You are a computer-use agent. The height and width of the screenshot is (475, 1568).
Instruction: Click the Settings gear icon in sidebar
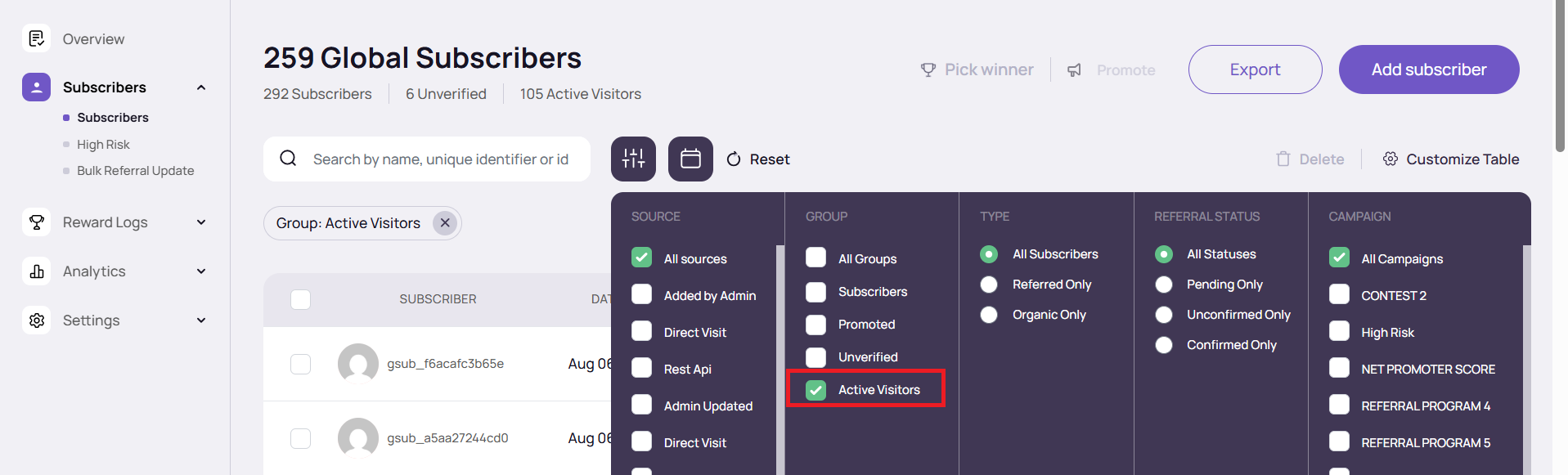[x=36, y=320]
